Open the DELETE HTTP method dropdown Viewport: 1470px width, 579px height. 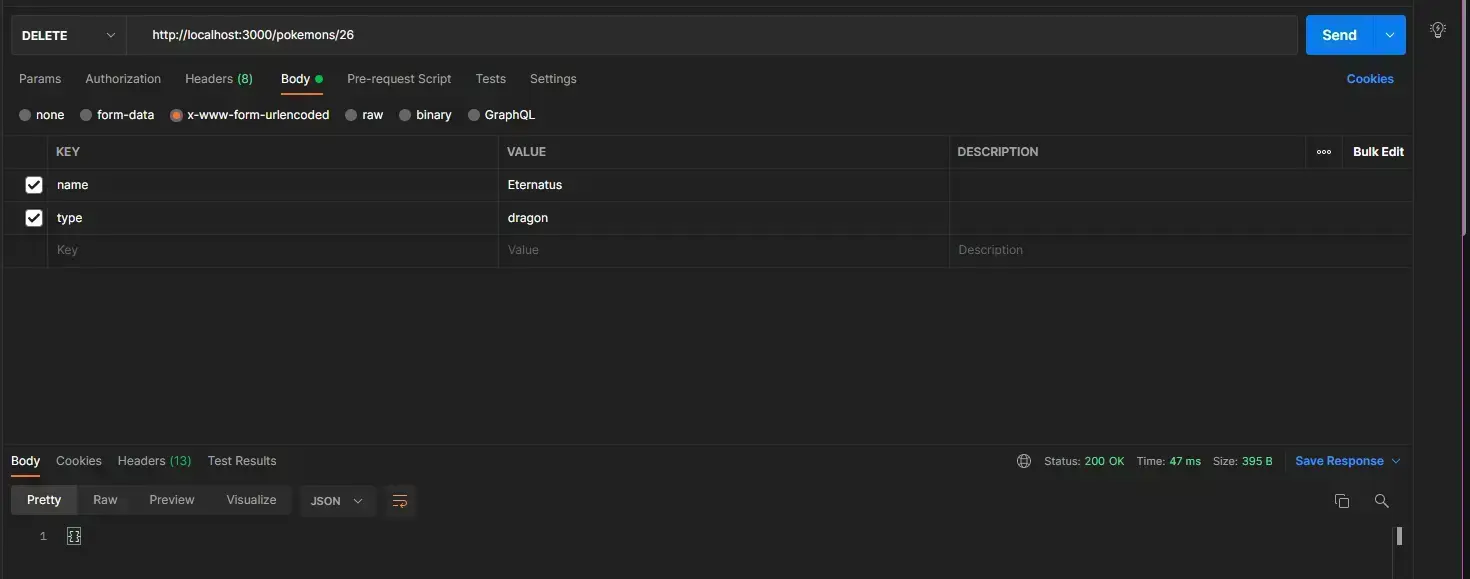[x=69, y=35]
